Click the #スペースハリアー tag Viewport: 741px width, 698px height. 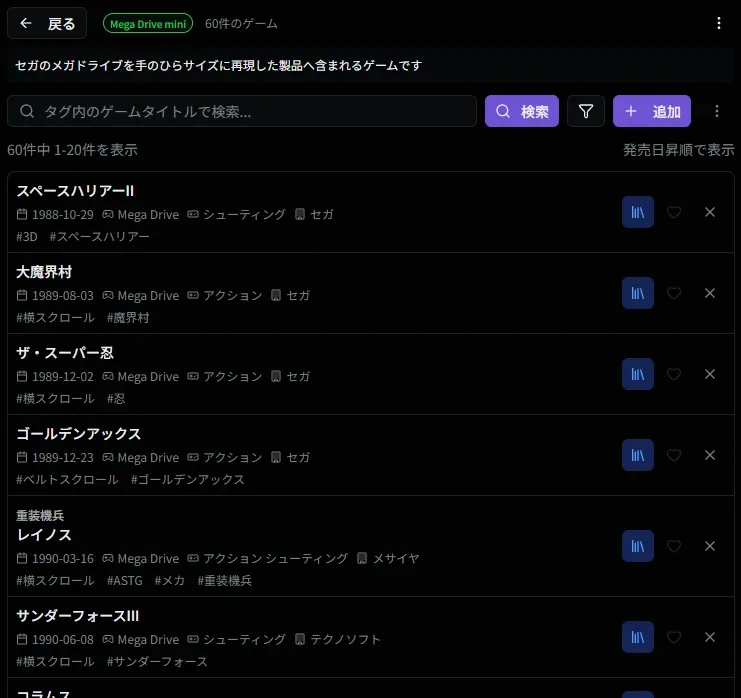coord(99,236)
